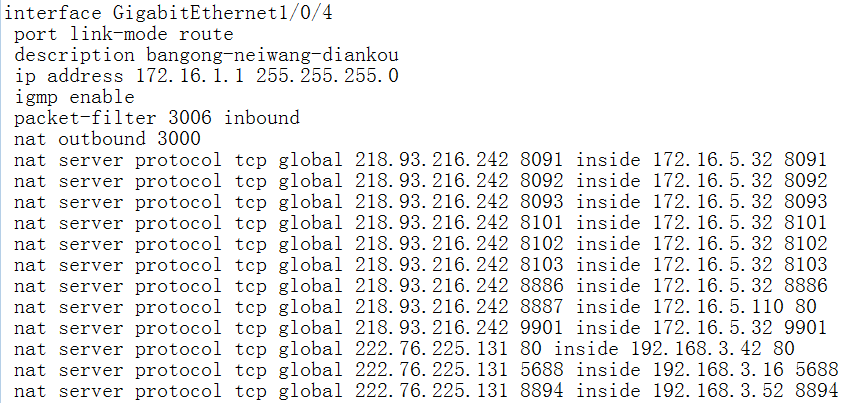Click the nat server line for port 8102

pos(420,244)
